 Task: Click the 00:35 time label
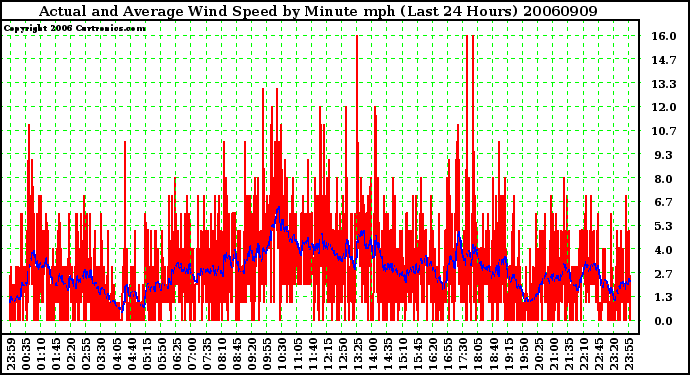click(26, 354)
